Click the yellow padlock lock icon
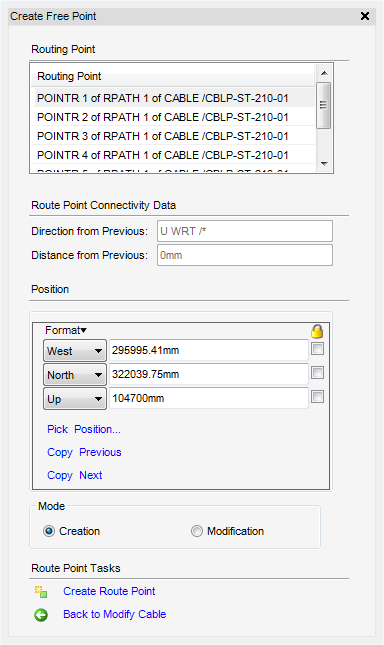 point(317,331)
